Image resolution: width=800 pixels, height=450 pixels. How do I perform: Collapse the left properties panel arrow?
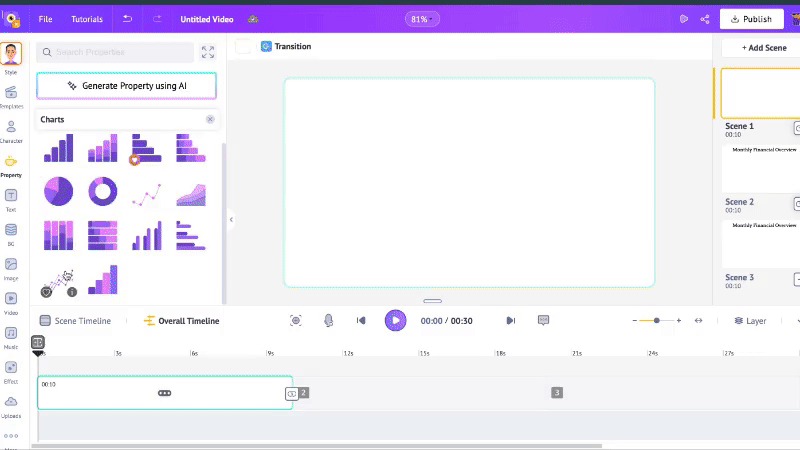[x=231, y=220]
